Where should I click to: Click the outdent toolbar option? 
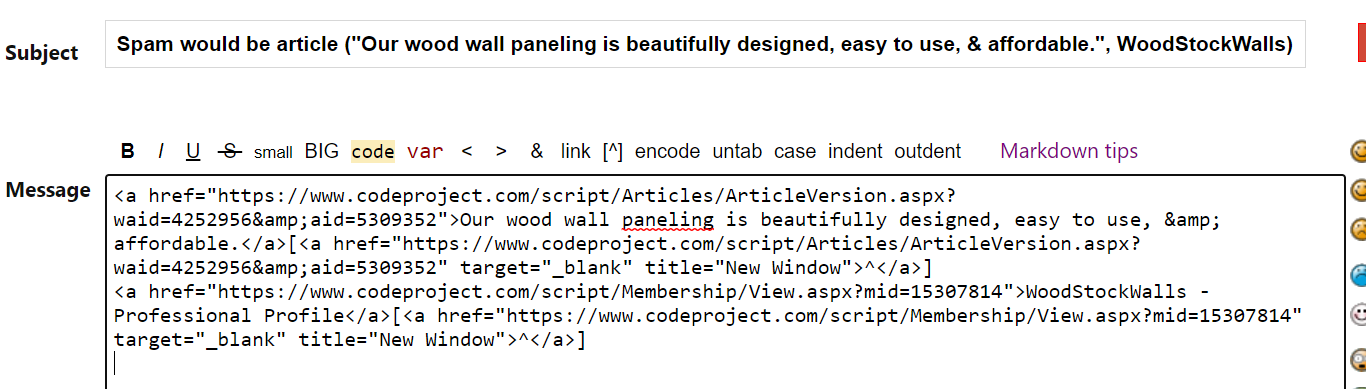coord(927,152)
